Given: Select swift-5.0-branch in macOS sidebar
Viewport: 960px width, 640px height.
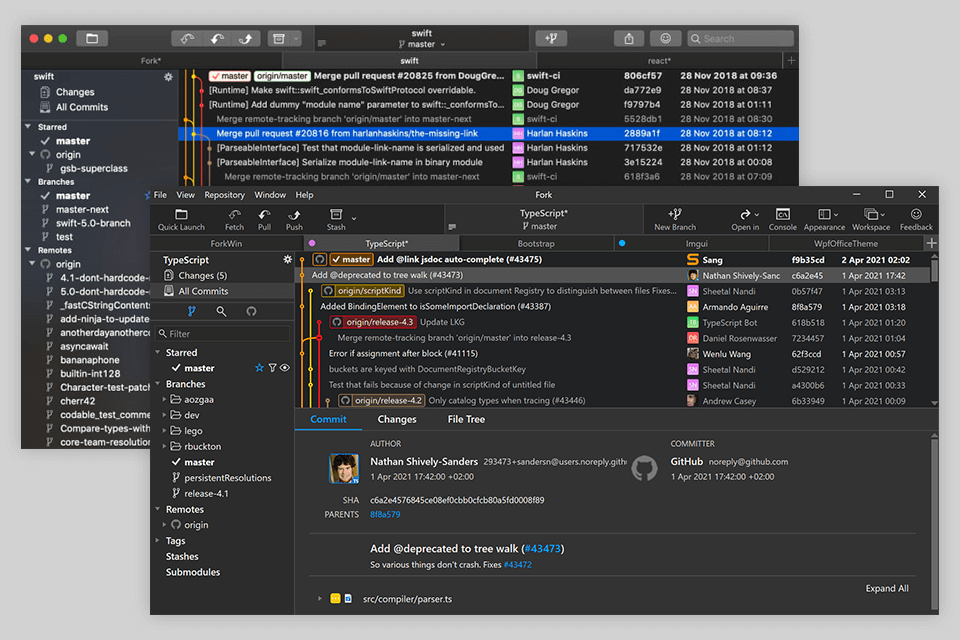Looking at the screenshot, I should [93, 223].
